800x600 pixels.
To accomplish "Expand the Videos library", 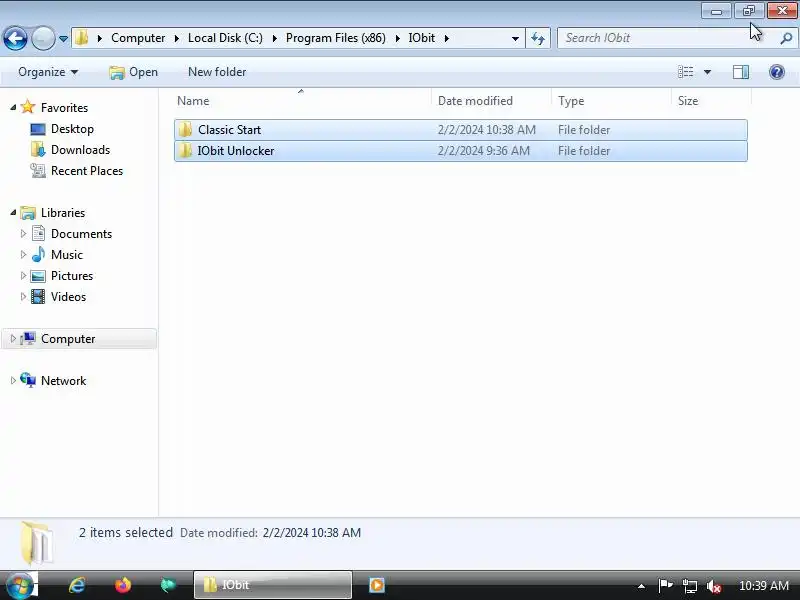I will tap(23, 296).
